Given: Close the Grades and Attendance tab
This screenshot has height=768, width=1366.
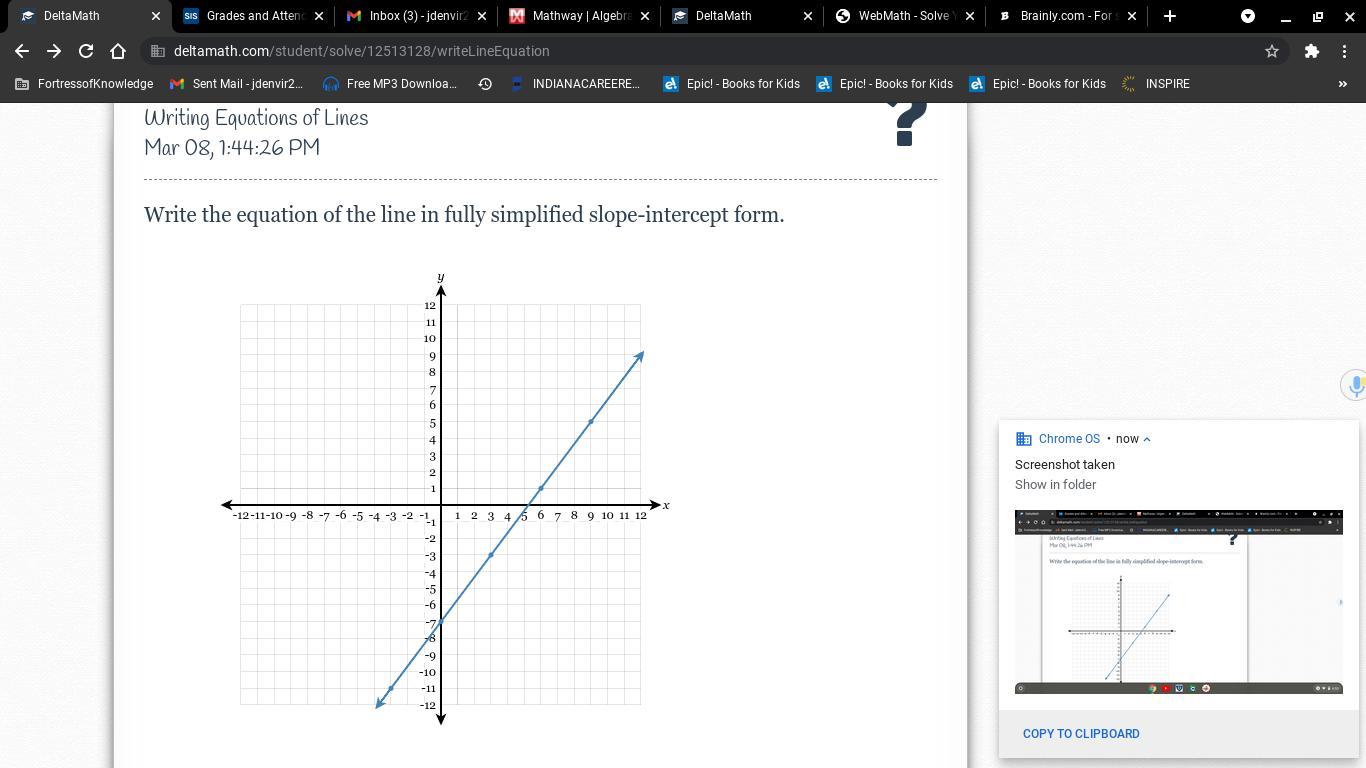Looking at the screenshot, I should point(319,16).
